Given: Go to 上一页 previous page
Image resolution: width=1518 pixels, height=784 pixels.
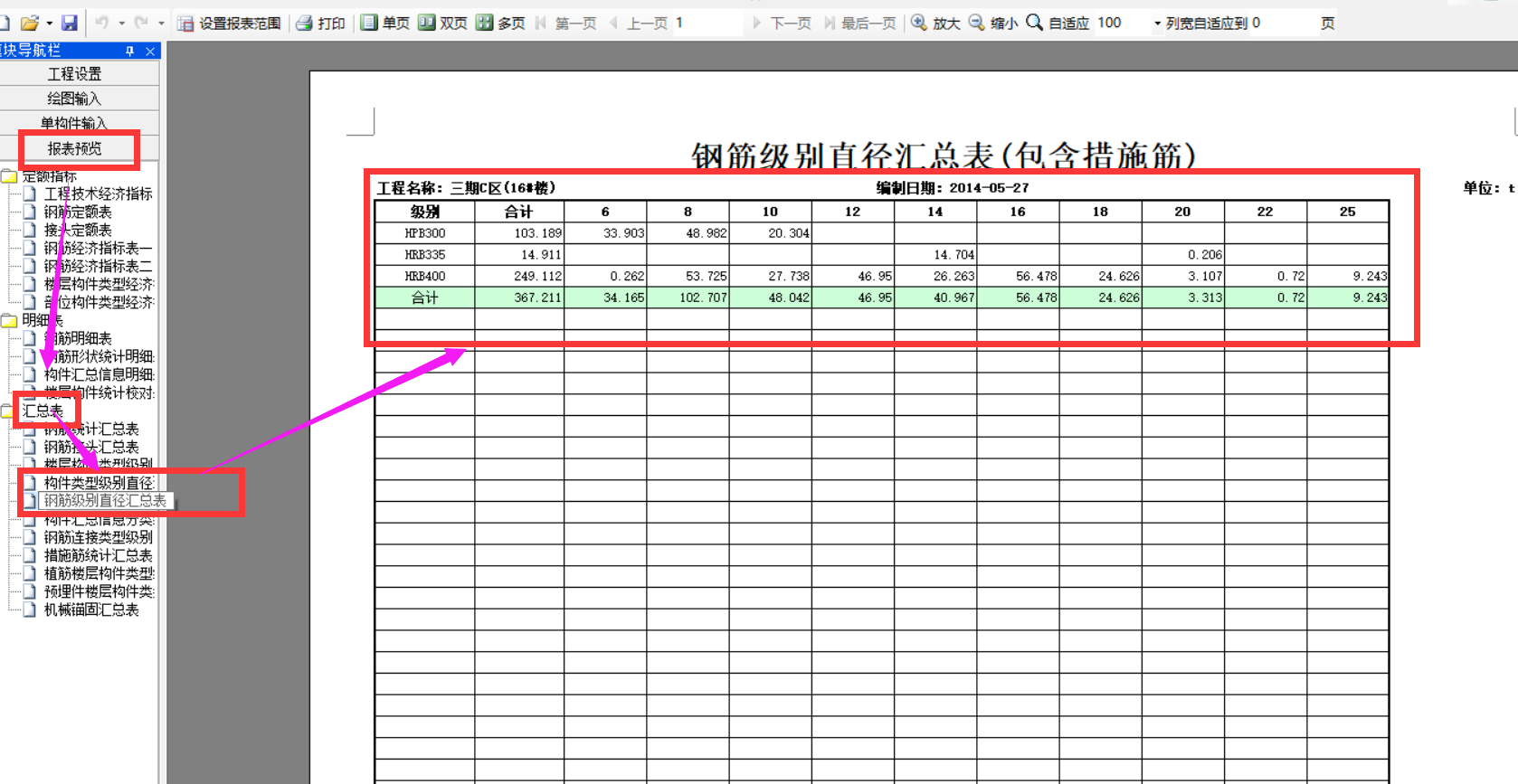Looking at the screenshot, I should 639,23.
